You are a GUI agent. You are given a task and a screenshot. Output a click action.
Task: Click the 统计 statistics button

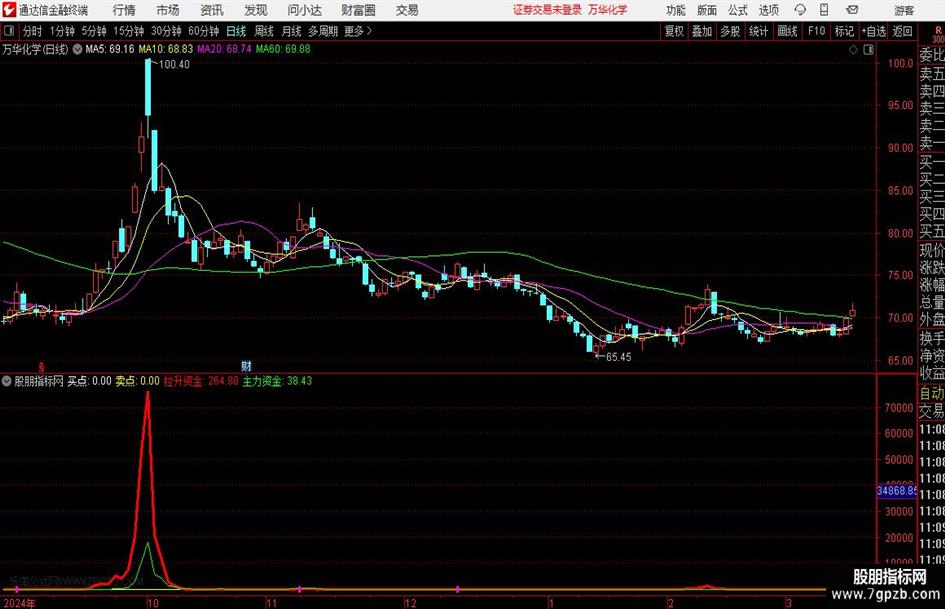point(758,31)
